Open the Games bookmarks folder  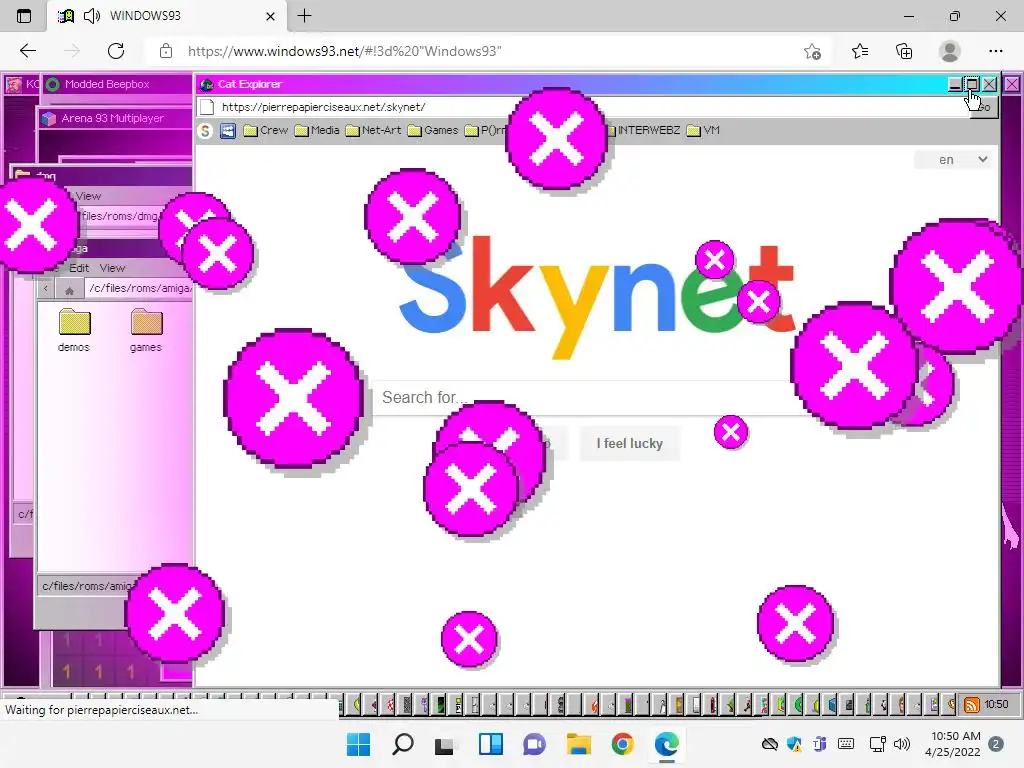(432, 131)
